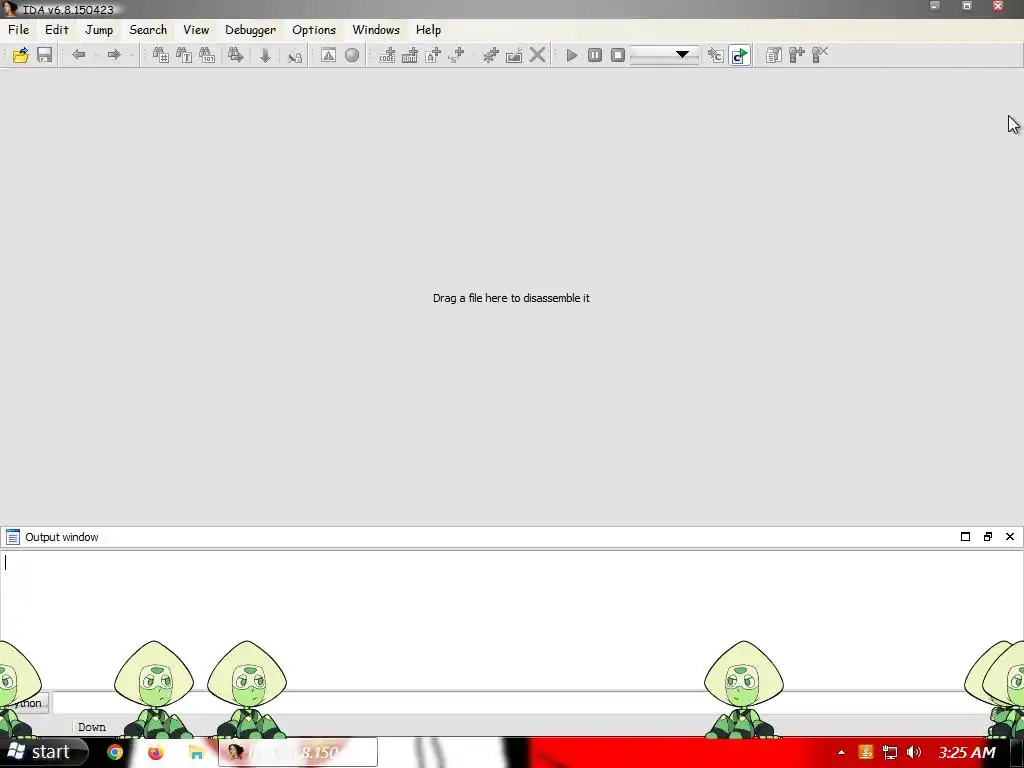Click the plug with X toolbar icon
The width and height of the screenshot is (1024, 768).
[820, 55]
